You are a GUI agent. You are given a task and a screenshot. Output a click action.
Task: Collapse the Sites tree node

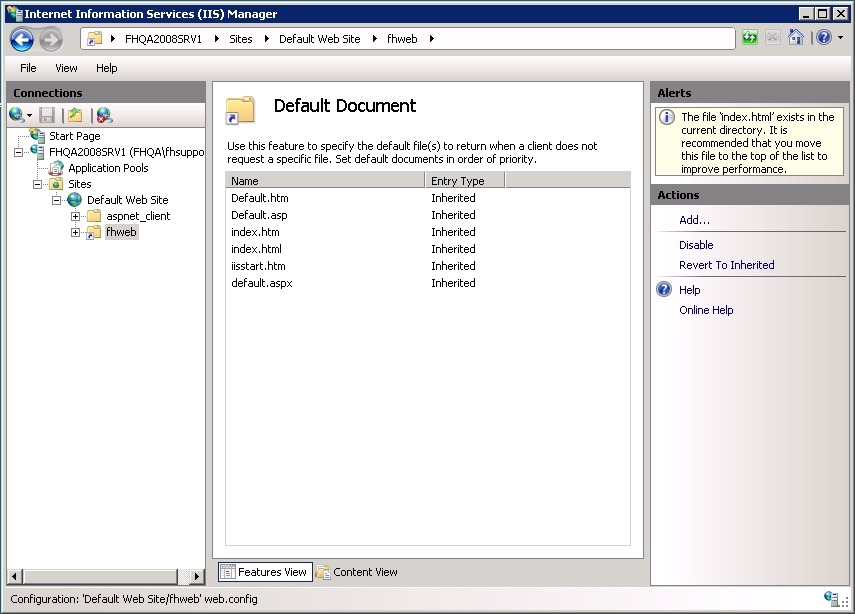37,184
